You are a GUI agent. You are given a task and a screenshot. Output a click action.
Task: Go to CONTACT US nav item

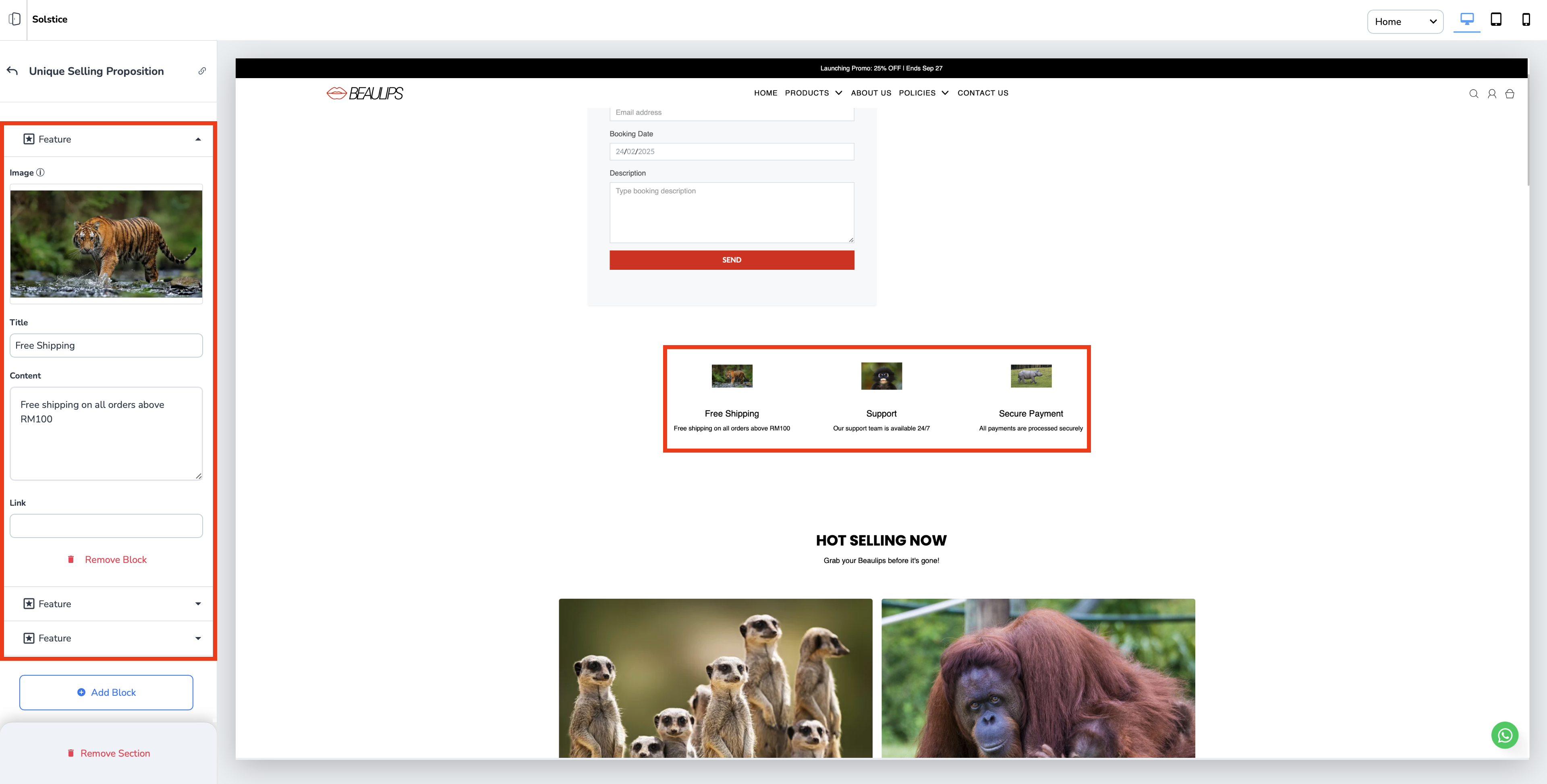983,93
